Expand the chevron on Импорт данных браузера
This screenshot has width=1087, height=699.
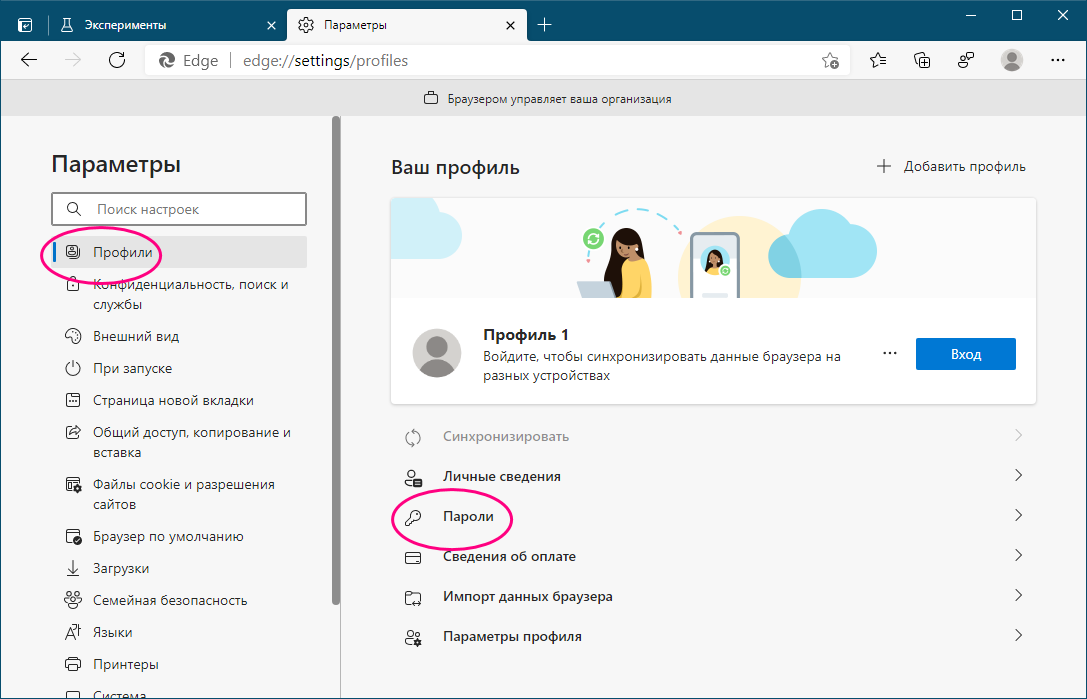(1018, 596)
